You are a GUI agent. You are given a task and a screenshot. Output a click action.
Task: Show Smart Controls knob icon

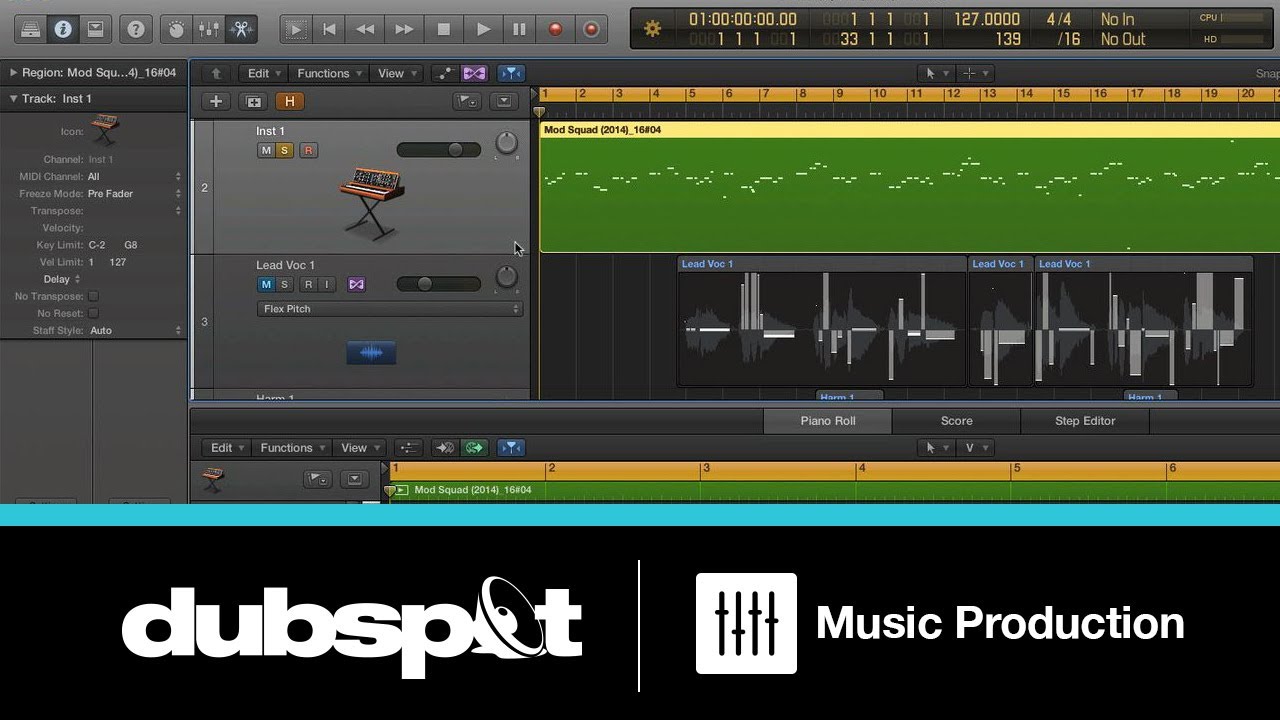pyautogui.click(x=176, y=29)
